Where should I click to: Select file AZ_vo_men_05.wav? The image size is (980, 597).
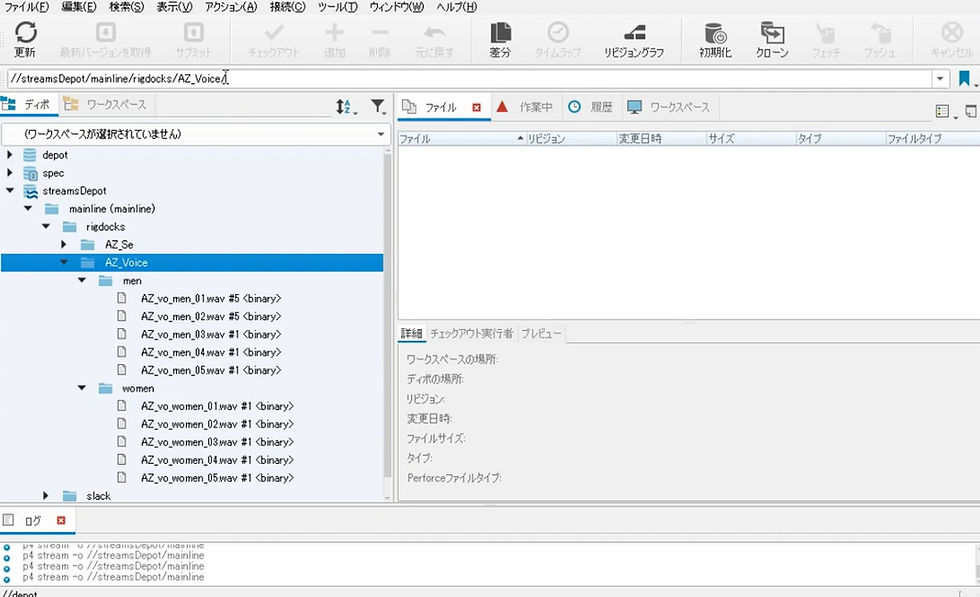click(211, 370)
